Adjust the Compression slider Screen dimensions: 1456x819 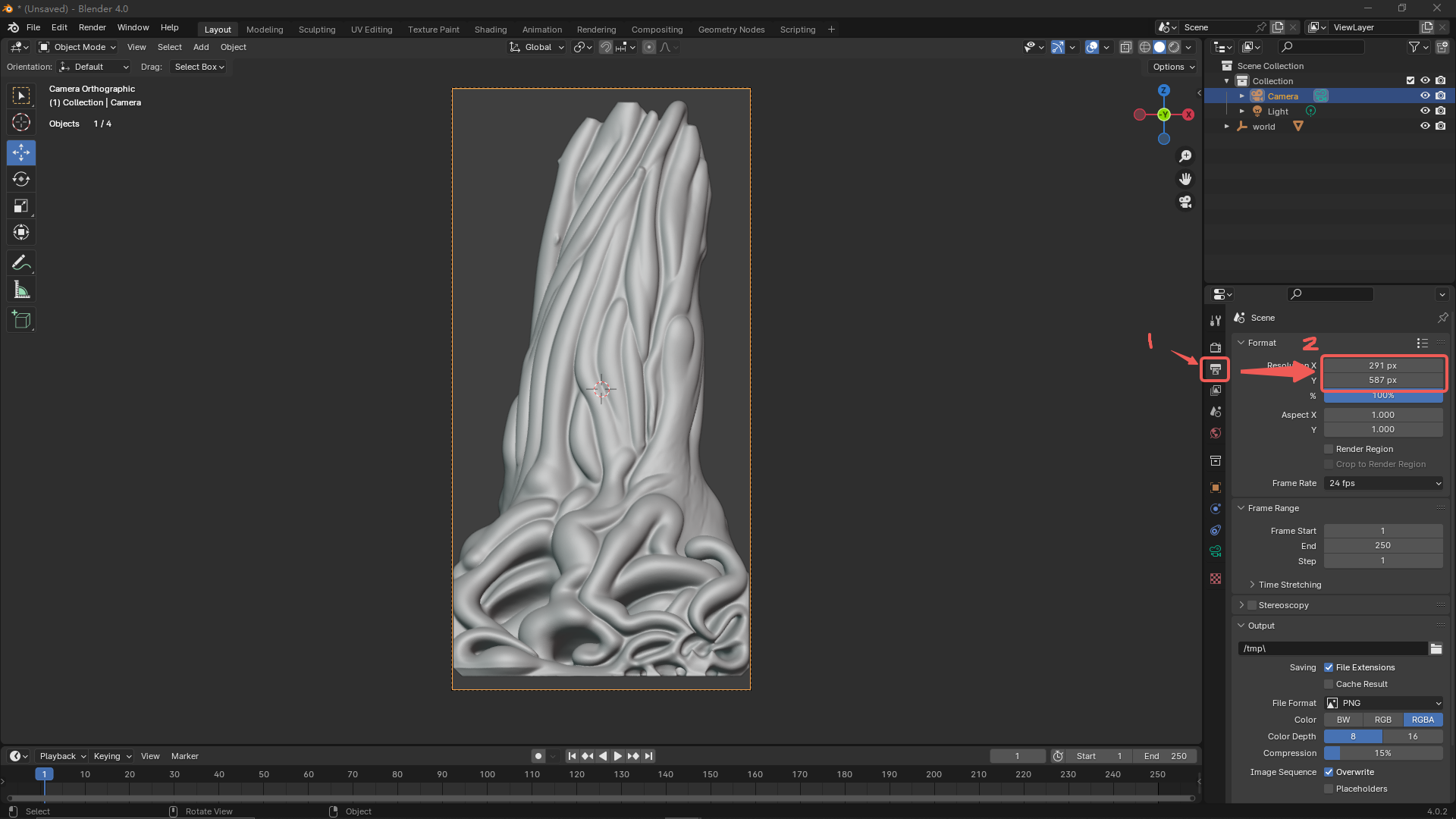(x=1382, y=753)
